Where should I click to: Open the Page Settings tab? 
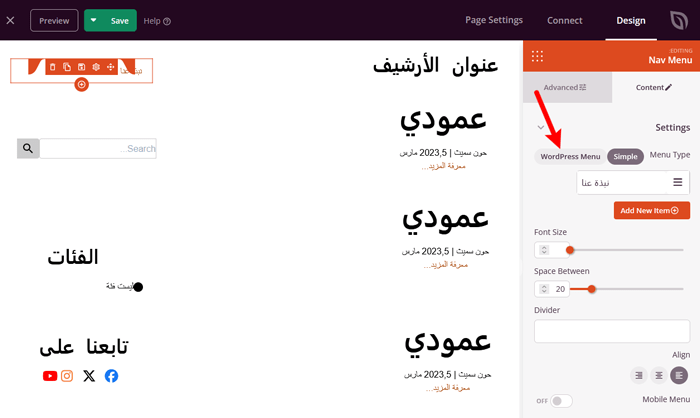(x=494, y=20)
